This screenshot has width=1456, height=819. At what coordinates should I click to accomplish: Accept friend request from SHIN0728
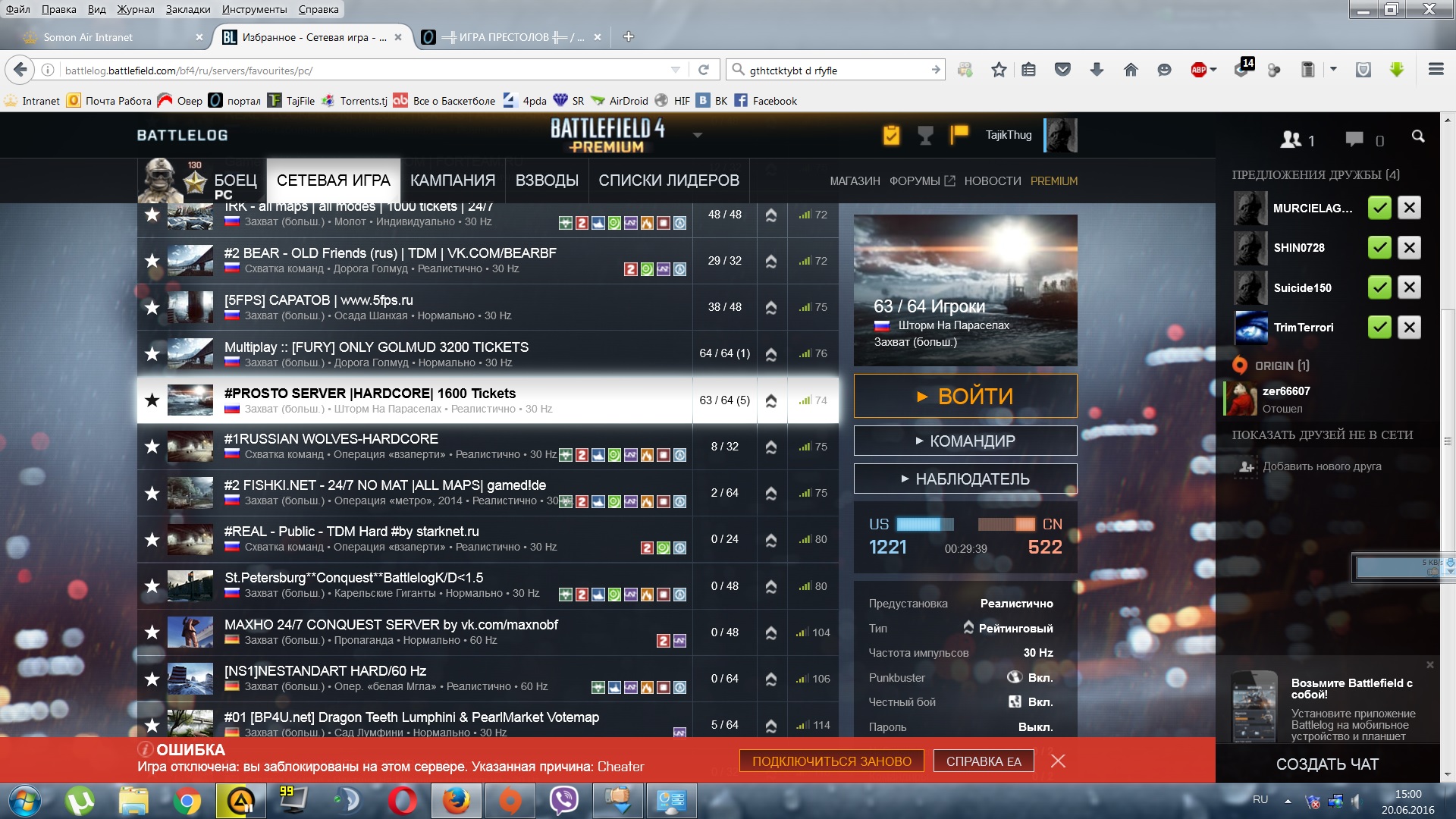pyautogui.click(x=1379, y=248)
